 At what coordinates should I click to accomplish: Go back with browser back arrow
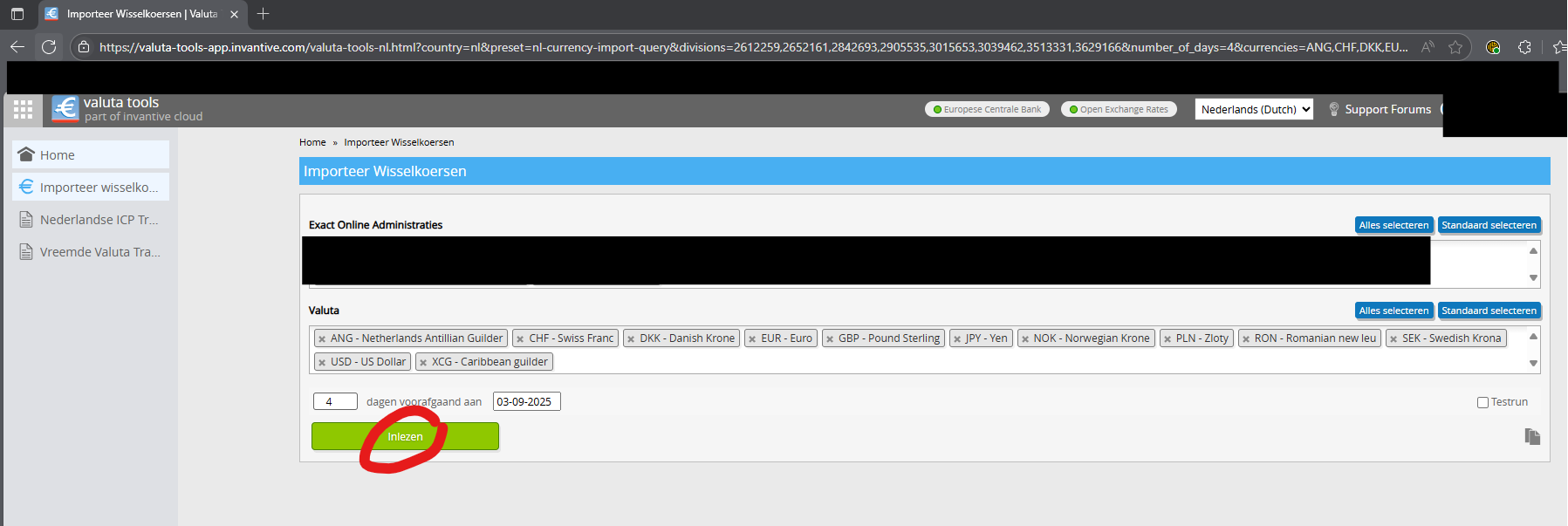pyautogui.click(x=17, y=47)
